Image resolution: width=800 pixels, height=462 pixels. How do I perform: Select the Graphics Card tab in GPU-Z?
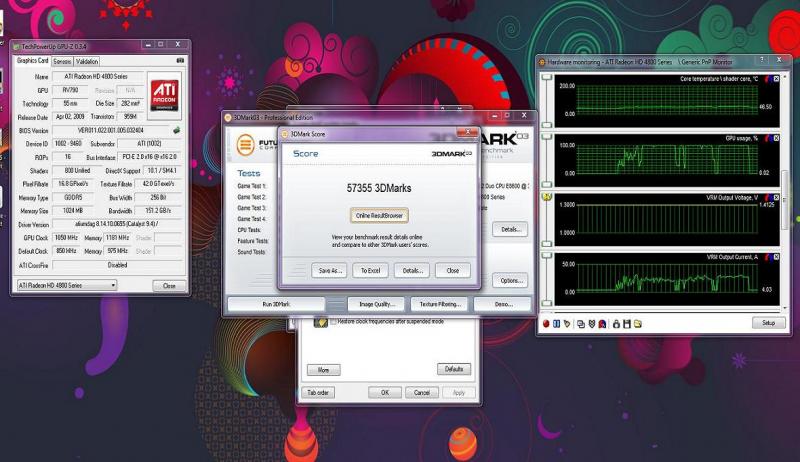[33, 61]
